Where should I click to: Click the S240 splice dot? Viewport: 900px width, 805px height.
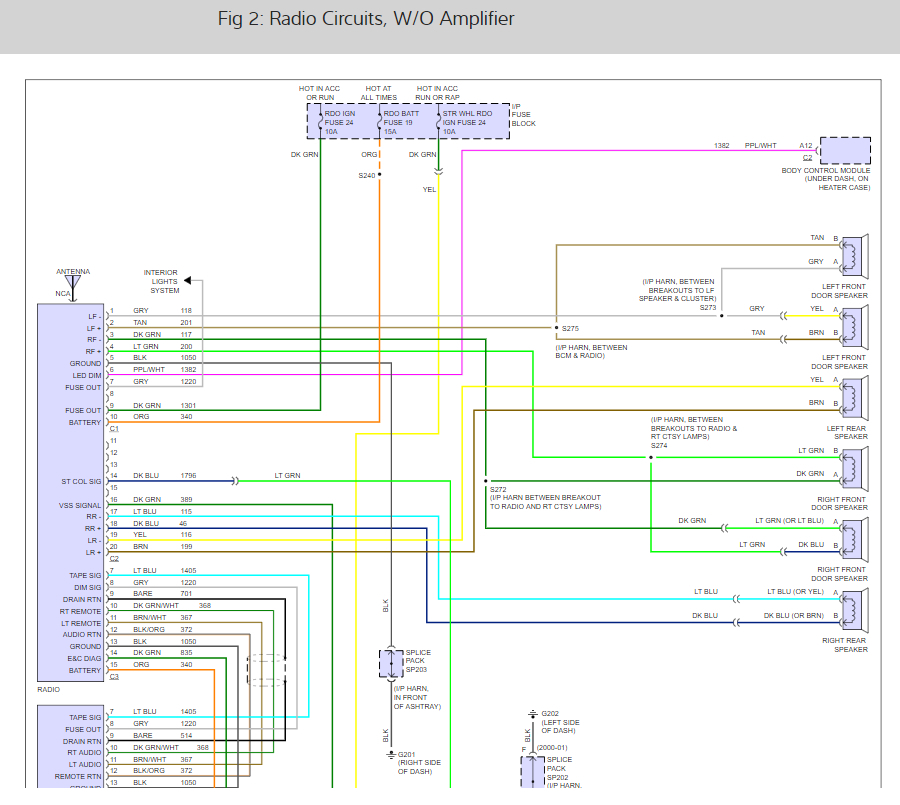[x=379, y=175]
